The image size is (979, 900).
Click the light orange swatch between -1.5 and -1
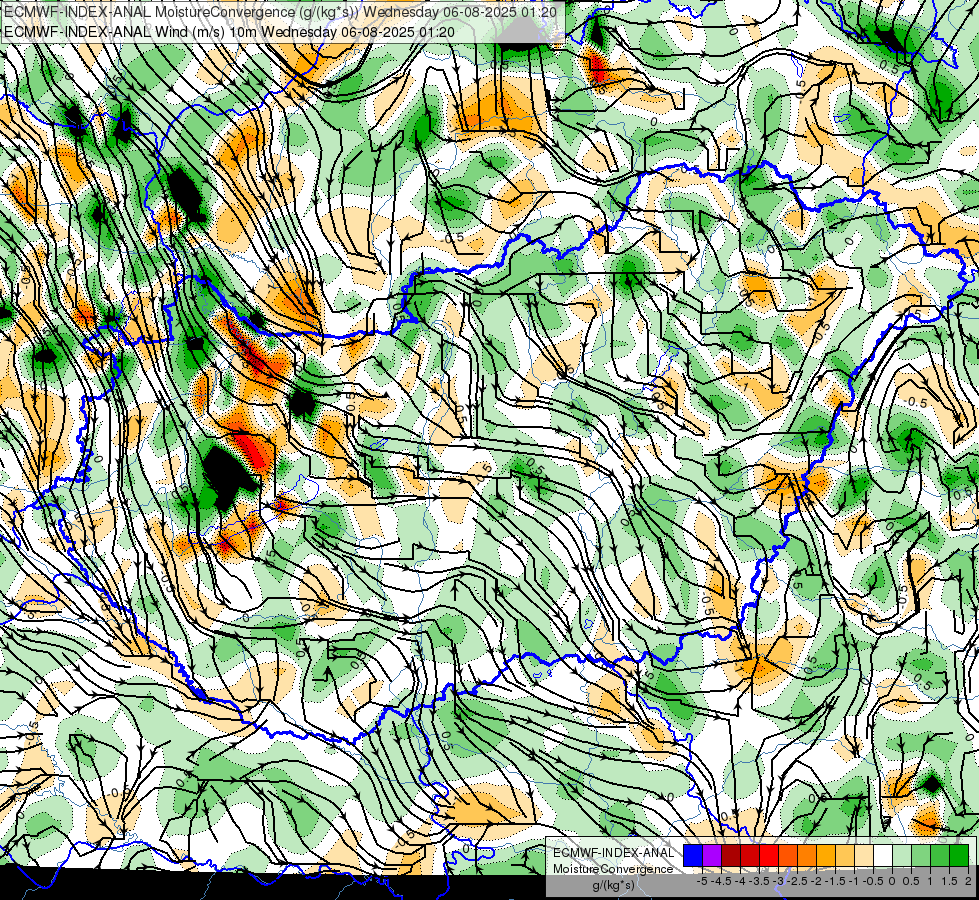click(845, 856)
